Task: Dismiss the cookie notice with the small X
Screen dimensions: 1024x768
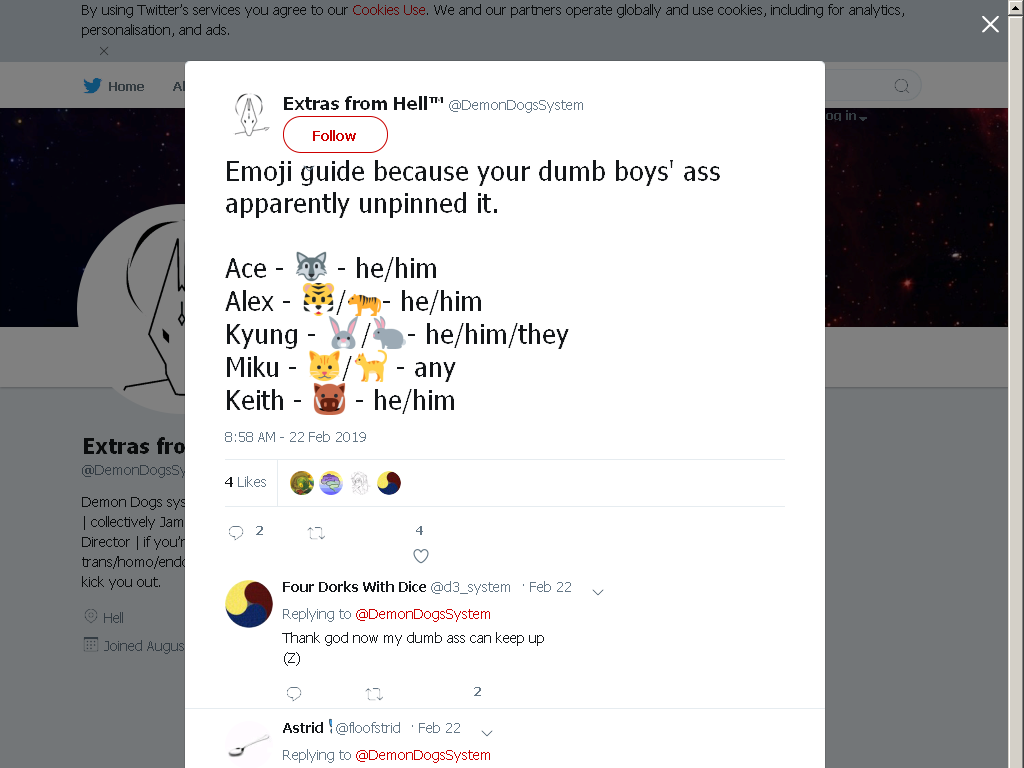Action: coord(104,50)
